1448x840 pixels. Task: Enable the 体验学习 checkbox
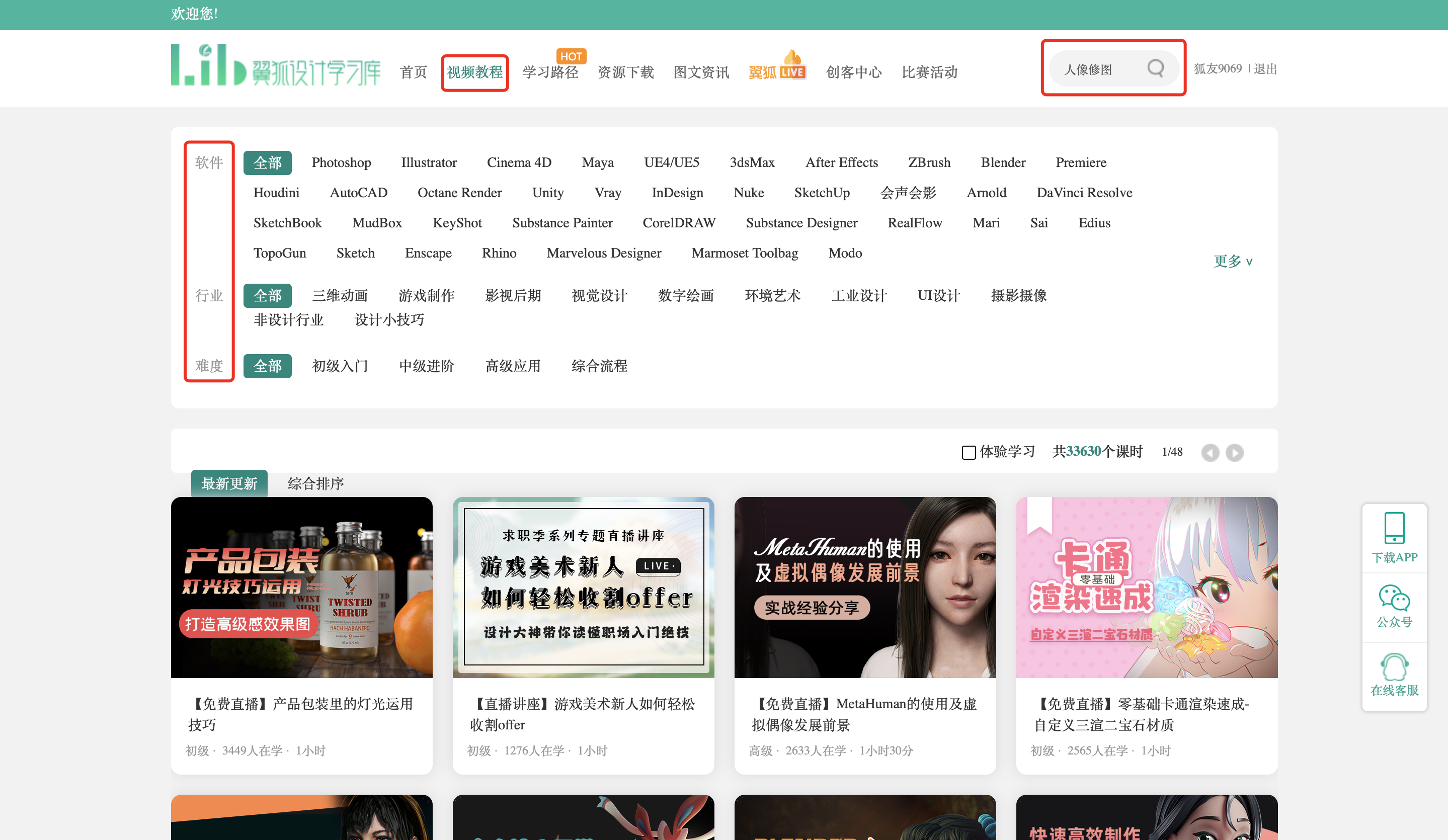coord(969,453)
